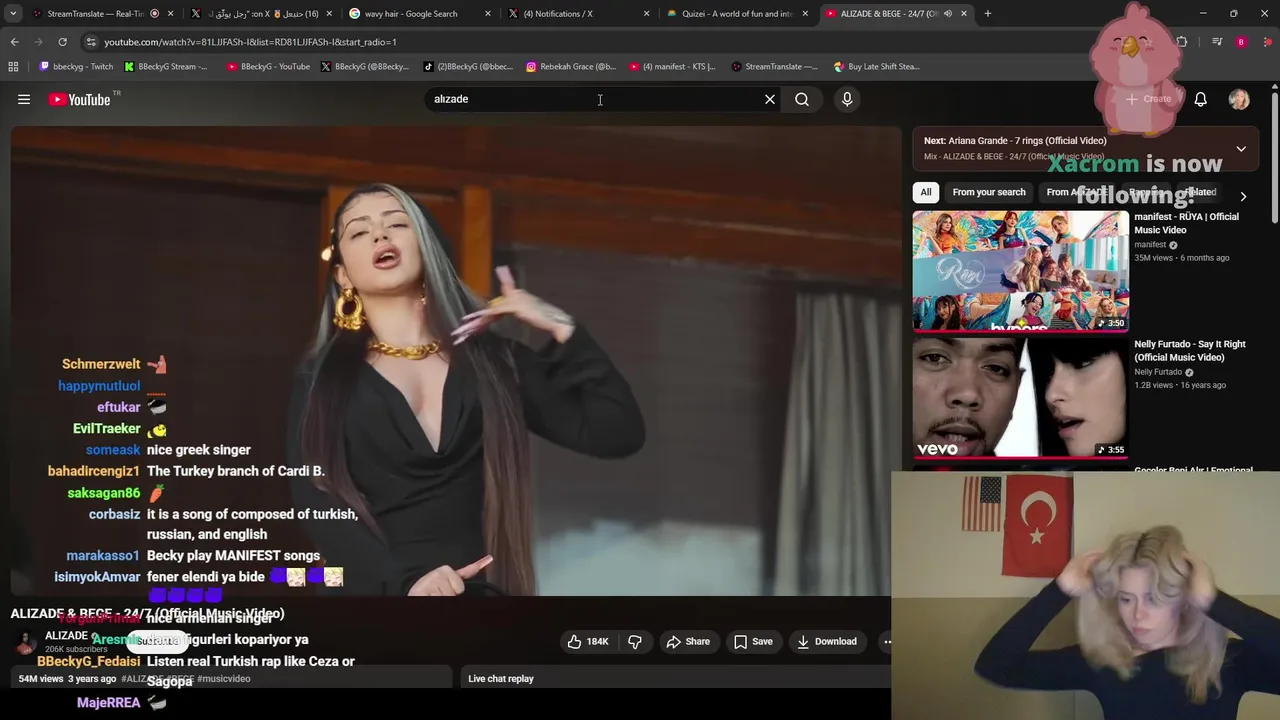Open the BBeckyG - YouTube bookmark
Viewport: 1280px width, 720px height.
pos(268,67)
